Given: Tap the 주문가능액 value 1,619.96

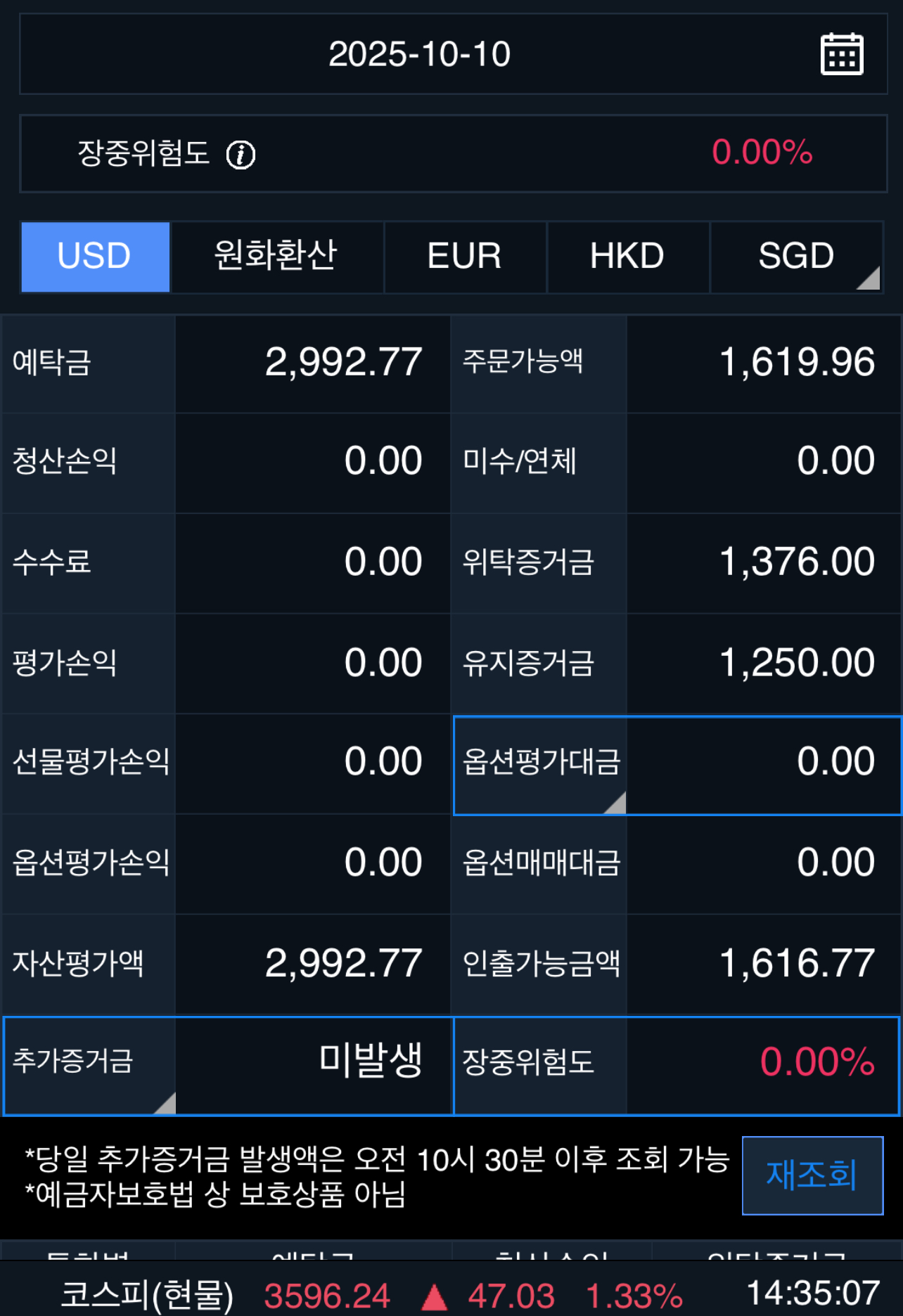Looking at the screenshot, I should tap(797, 363).
